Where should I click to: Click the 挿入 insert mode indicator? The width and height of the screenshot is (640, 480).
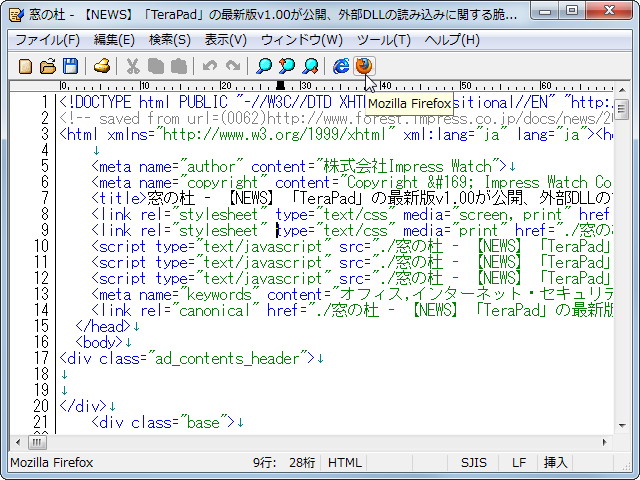click(x=555, y=462)
